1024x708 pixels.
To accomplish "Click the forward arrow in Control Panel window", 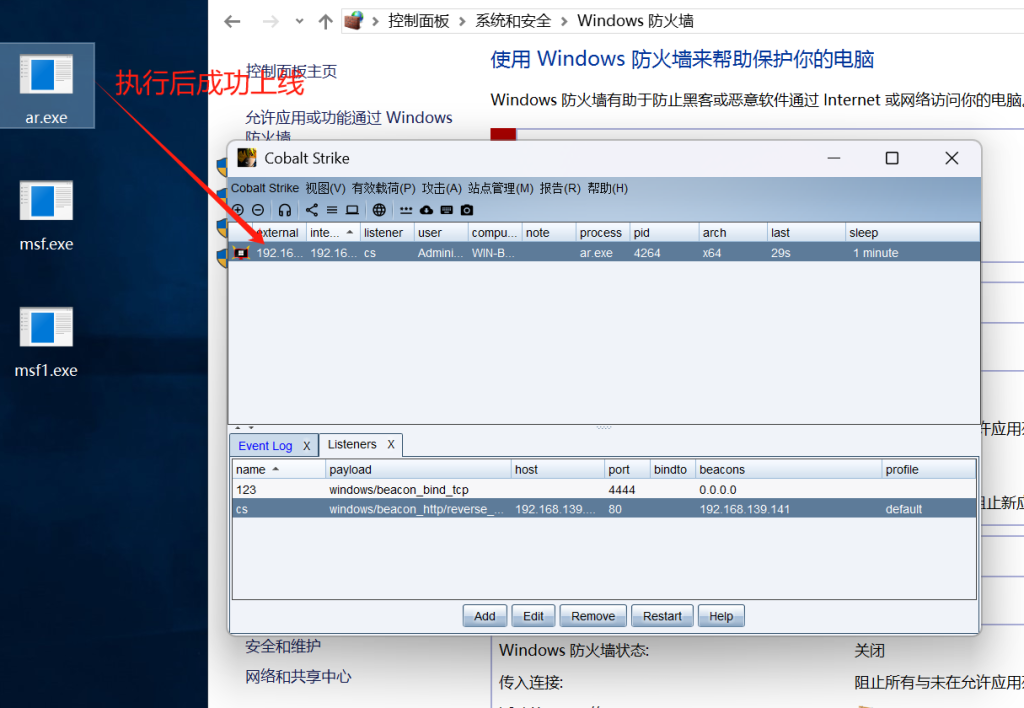I will [270, 22].
